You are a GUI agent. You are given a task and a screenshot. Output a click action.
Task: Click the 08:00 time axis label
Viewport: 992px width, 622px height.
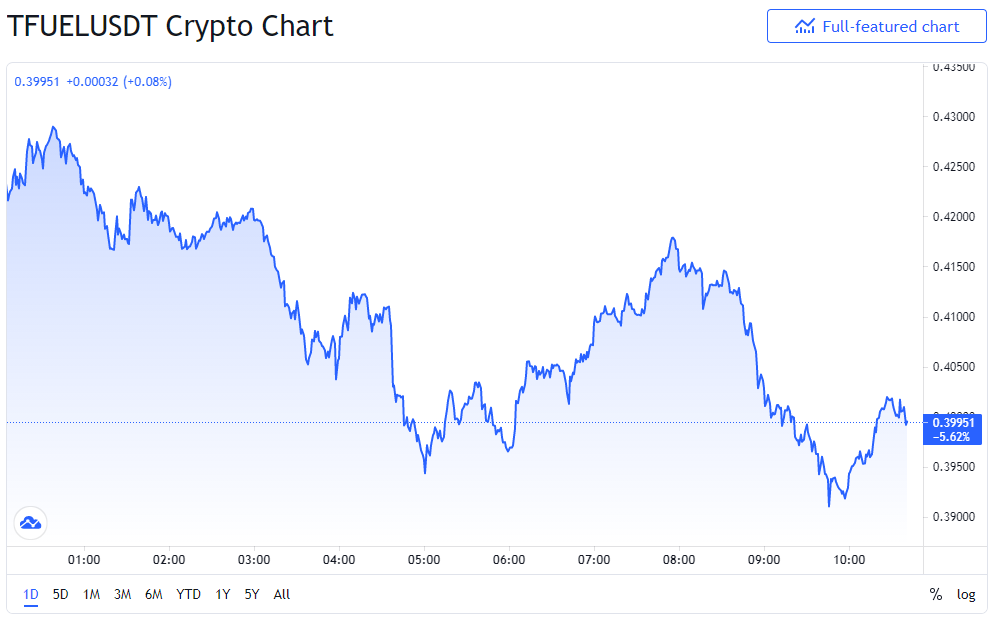[679, 559]
